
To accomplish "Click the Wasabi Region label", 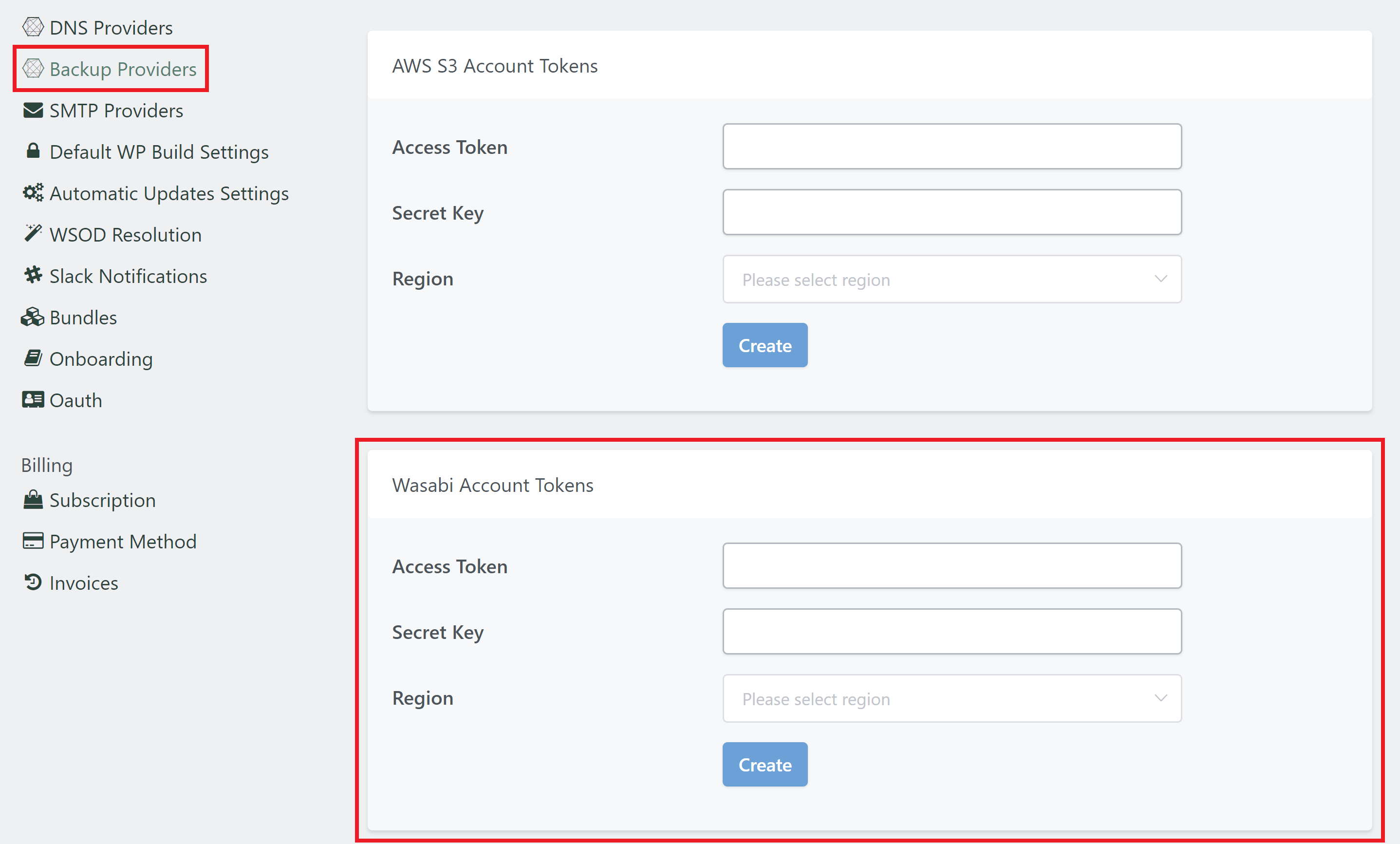I will [422, 698].
